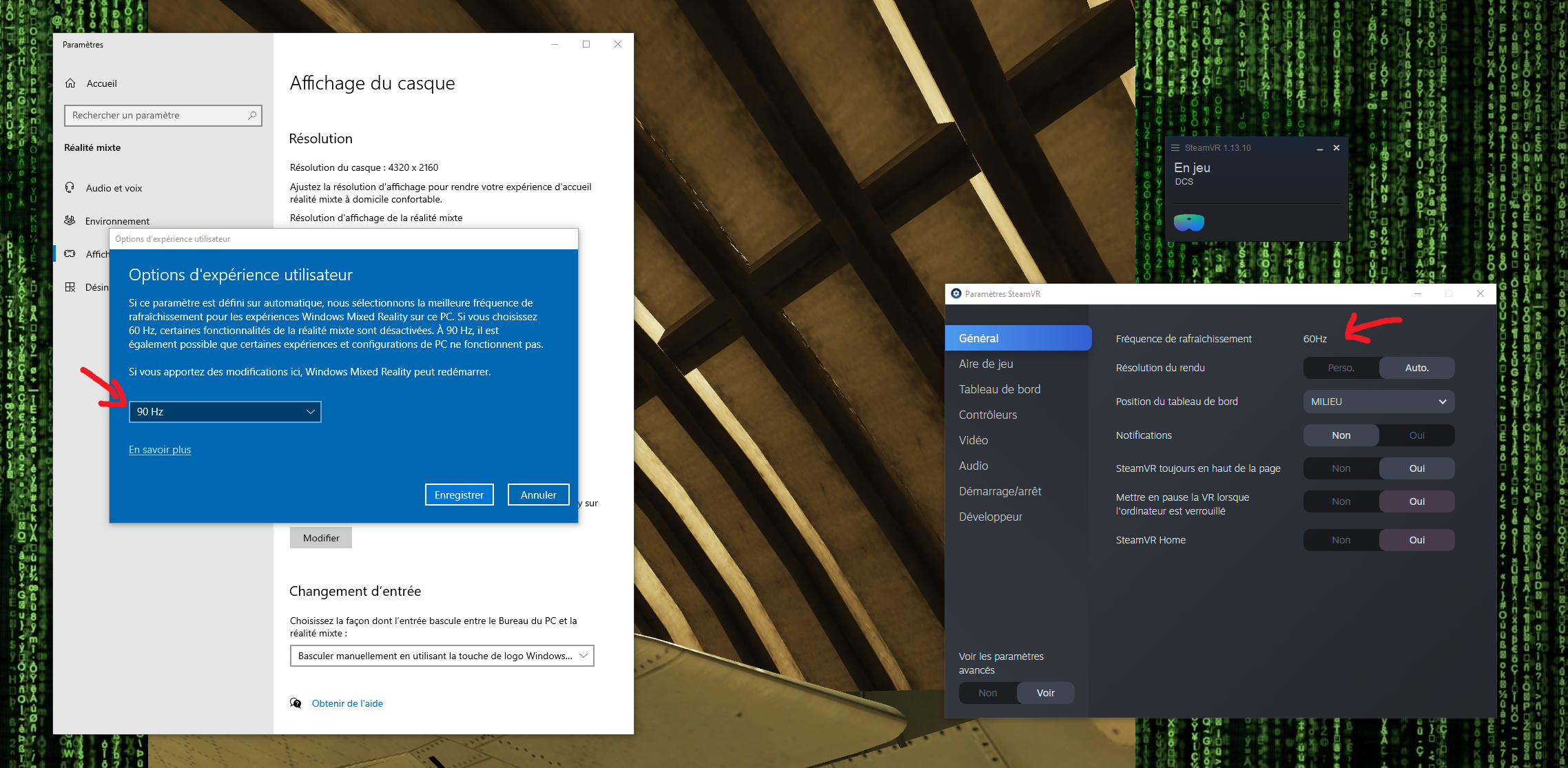The width and height of the screenshot is (1568, 768).
Task: Open the SteamVR hamburger menu icon
Action: [x=1175, y=148]
